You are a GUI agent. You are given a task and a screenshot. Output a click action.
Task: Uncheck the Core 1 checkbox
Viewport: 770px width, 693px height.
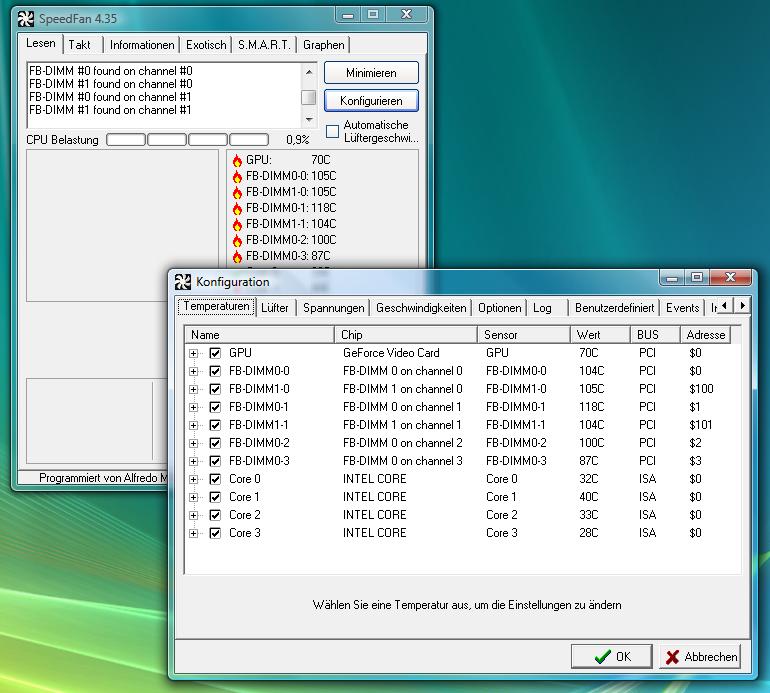click(215, 497)
